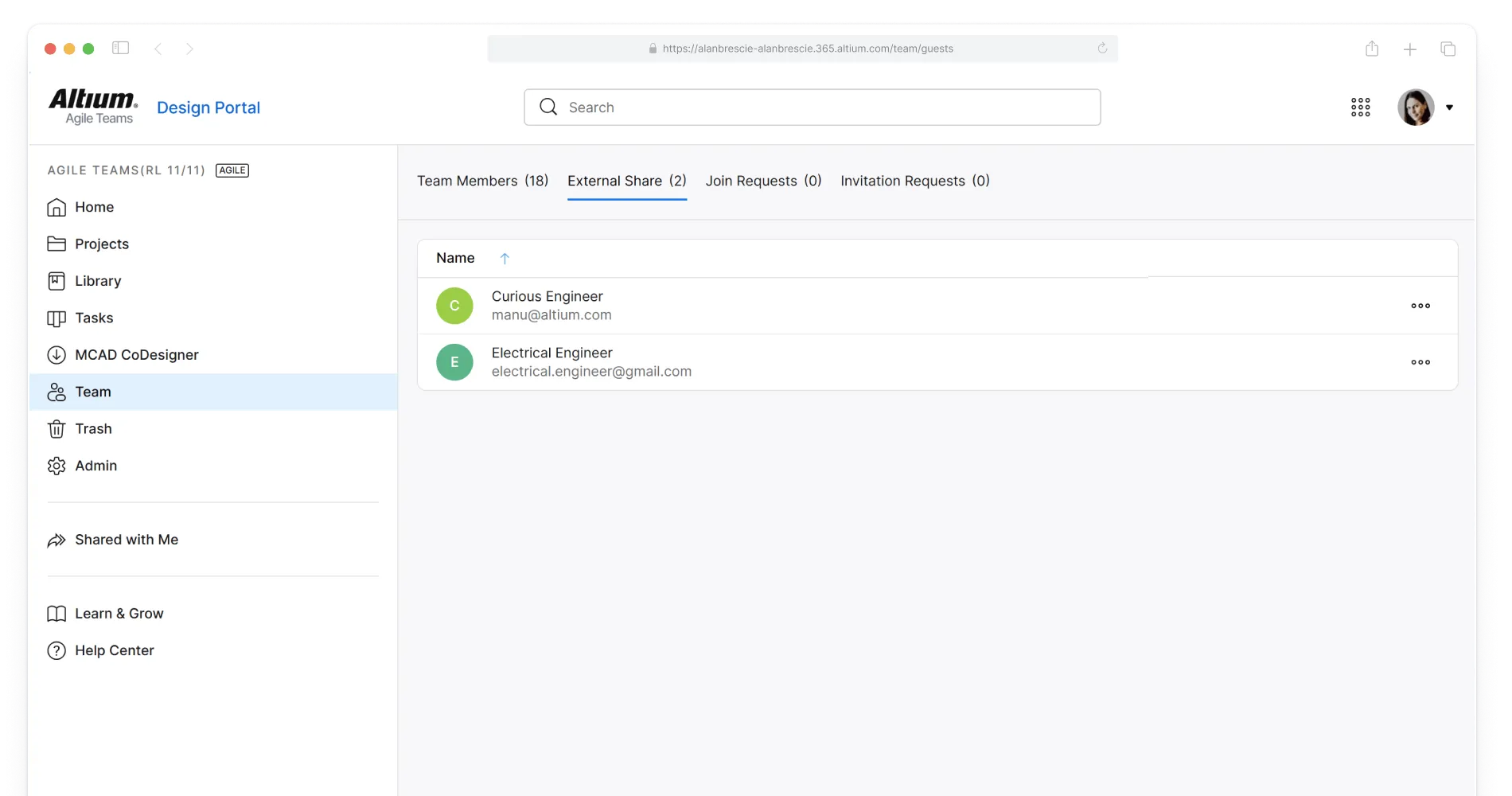
Task: Click the Electrical Engineer name
Action: (552, 353)
